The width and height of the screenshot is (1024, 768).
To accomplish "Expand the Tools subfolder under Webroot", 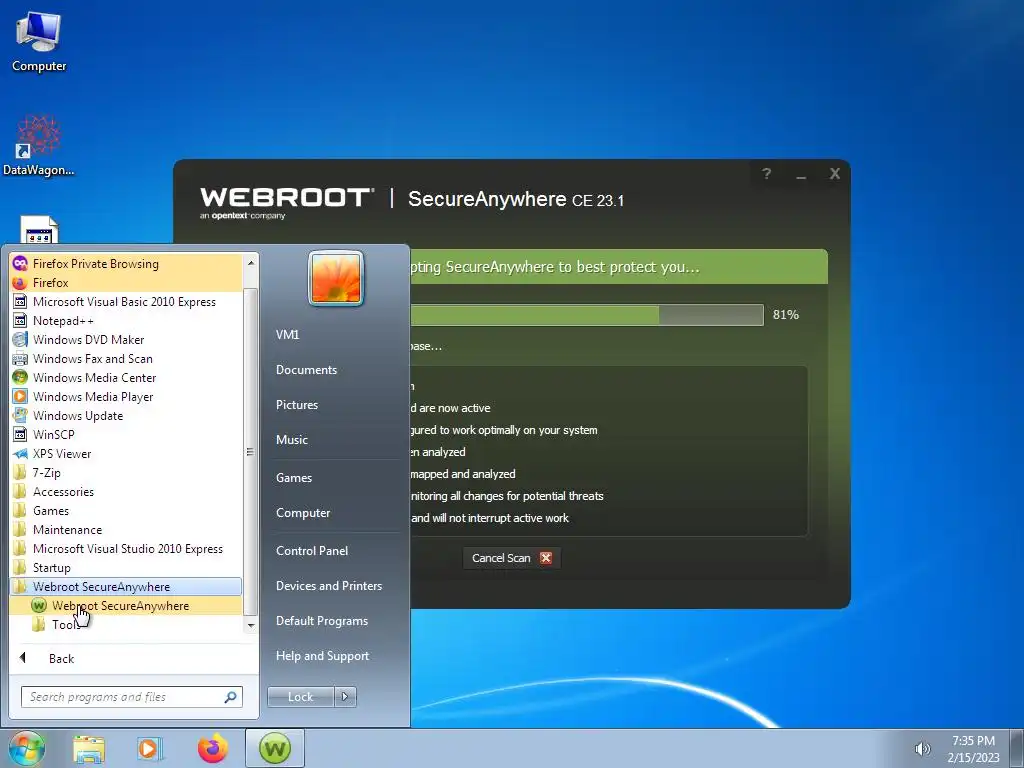I will point(125,624).
